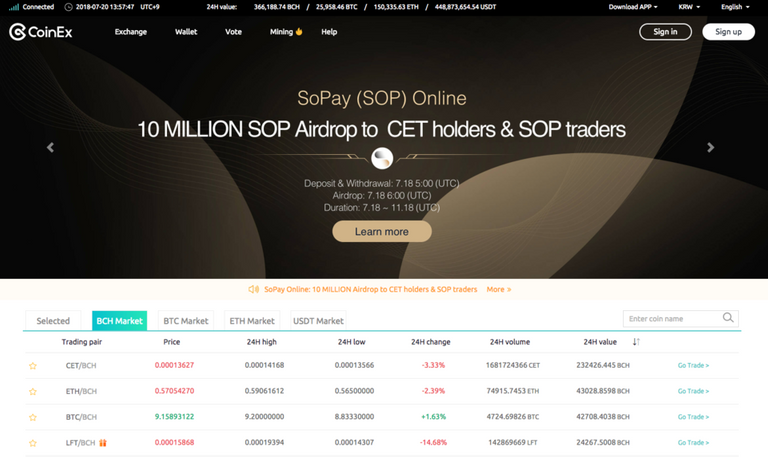Click the Trading pair column header

pyautogui.click(x=82, y=342)
